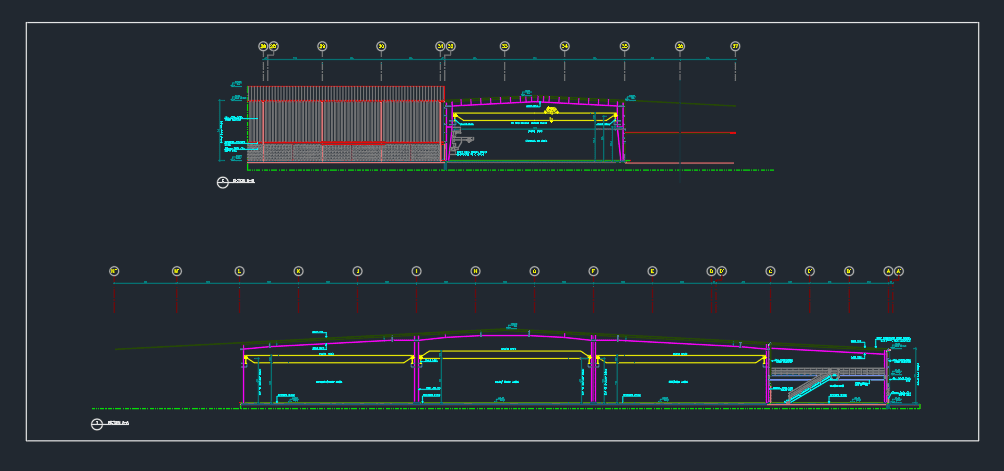The image size is (1004, 471).
Task: Click grid bubble 34 in the upper gridline row
Action: pyautogui.click(x=565, y=46)
